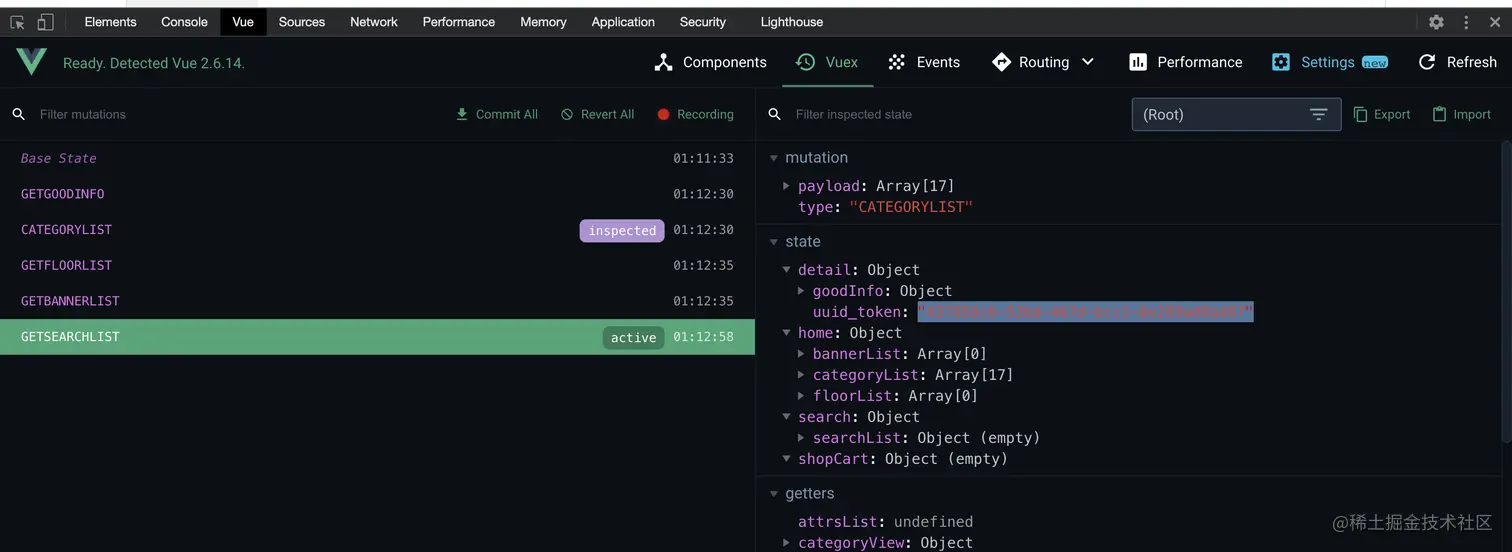1512x552 pixels.
Task: Click Revert All button
Action: click(x=598, y=114)
